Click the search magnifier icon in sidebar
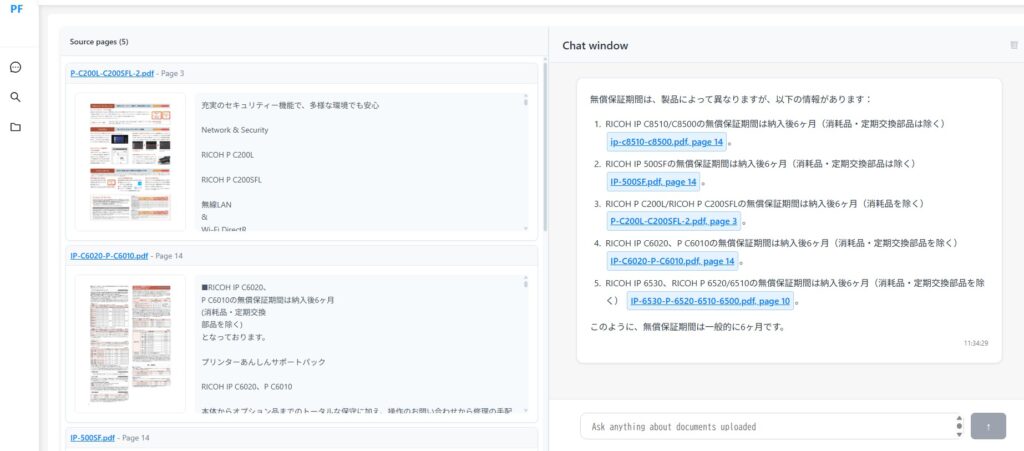Screen dimensions: 1024x451 pyautogui.click(x=16, y=97)
